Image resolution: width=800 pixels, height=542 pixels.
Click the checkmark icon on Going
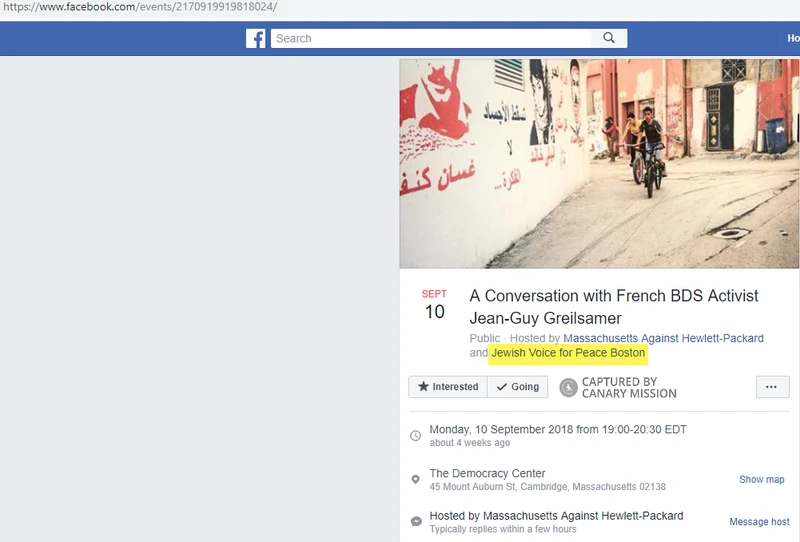(x=502, y=387)
